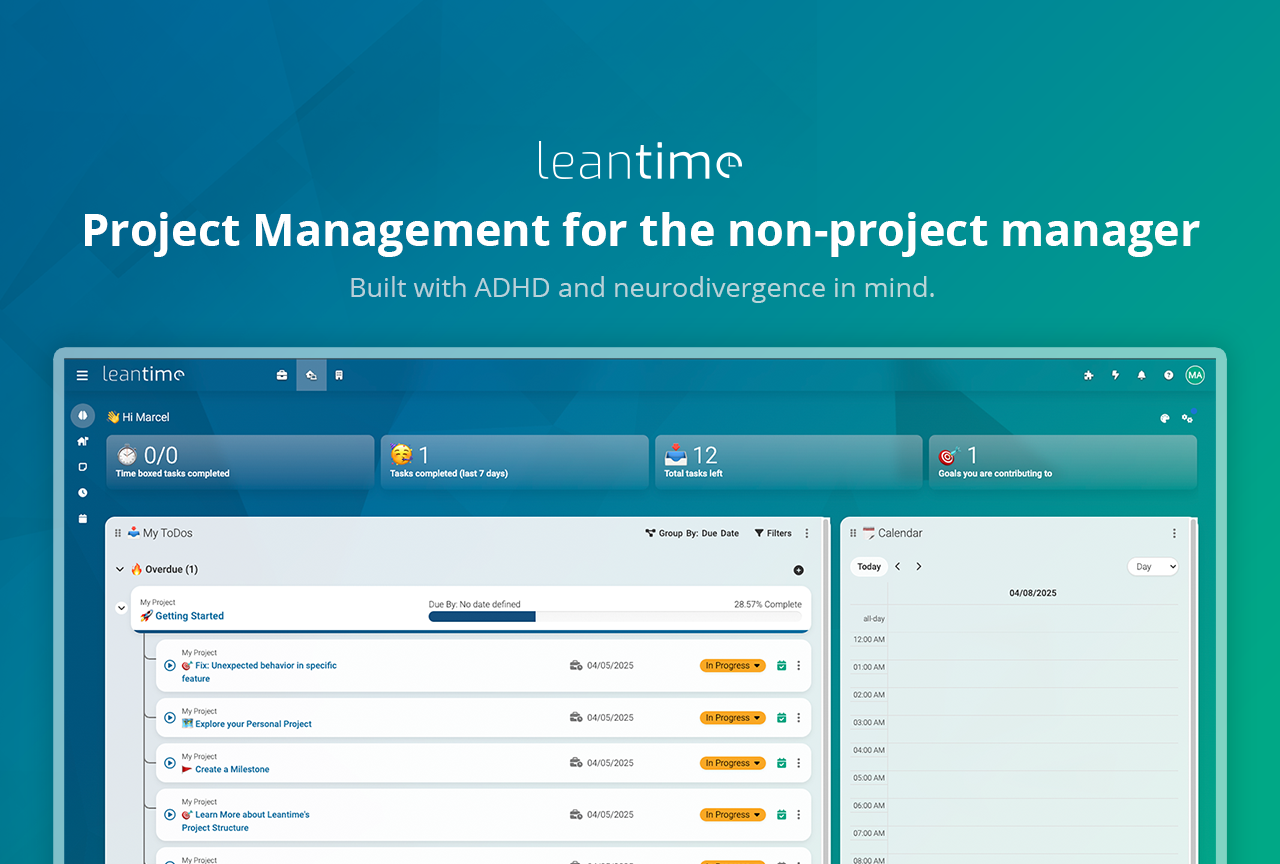Click the Today button in Calendar

tap(869, 567)
